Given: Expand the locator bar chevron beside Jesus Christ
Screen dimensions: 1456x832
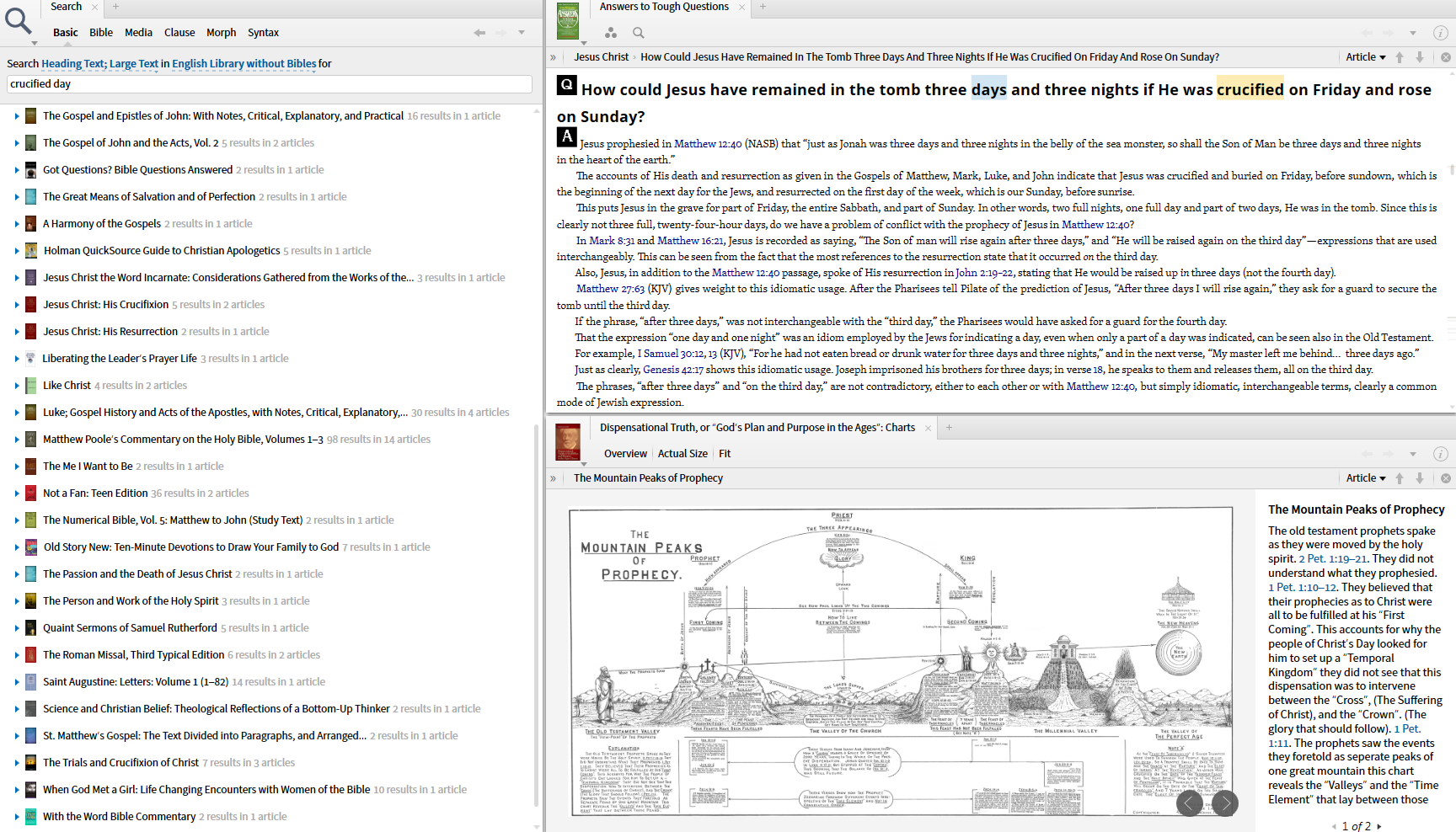Looking at the screenshot, I should tap(554, 57).
